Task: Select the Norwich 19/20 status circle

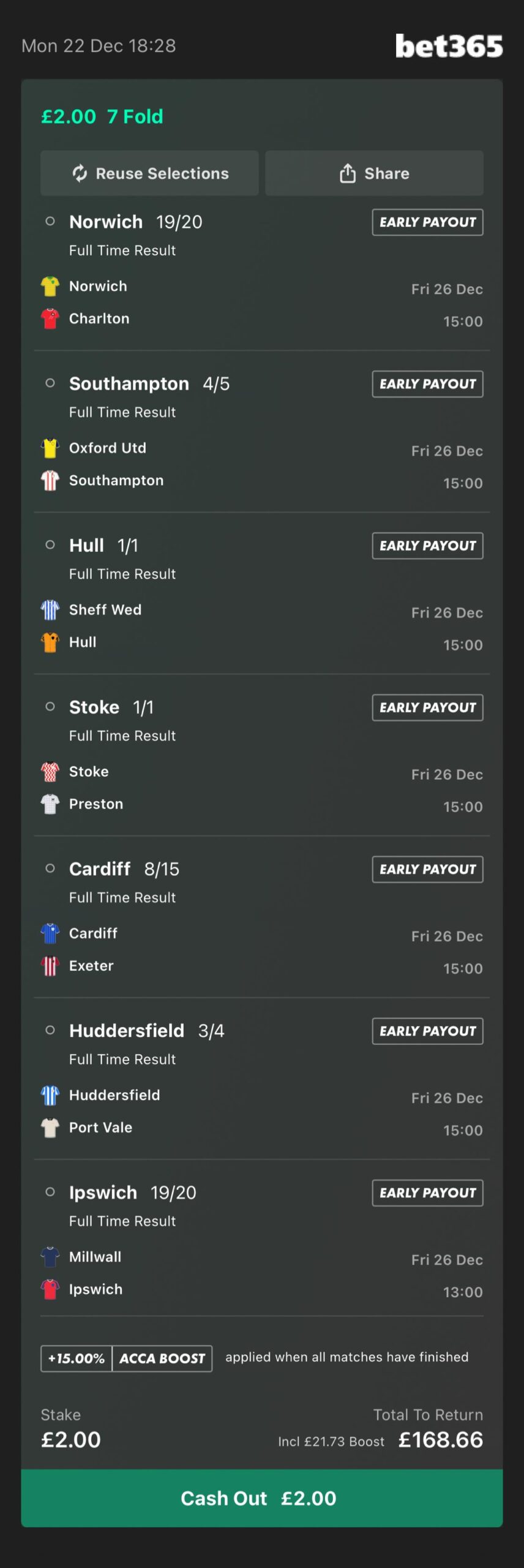Action: (50, 222)
